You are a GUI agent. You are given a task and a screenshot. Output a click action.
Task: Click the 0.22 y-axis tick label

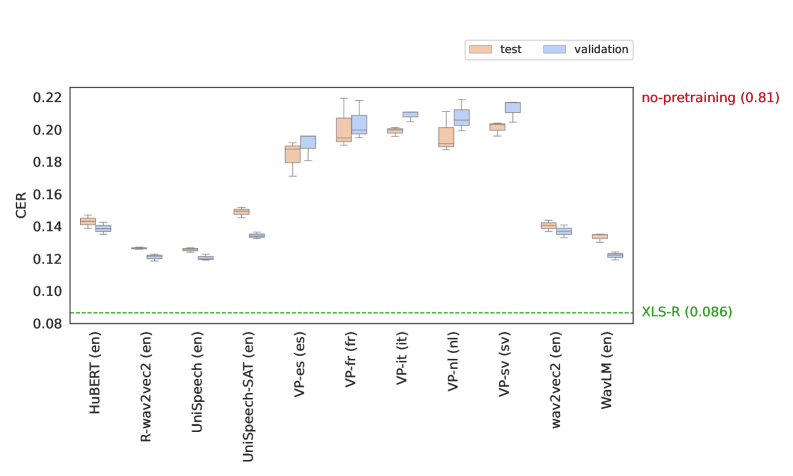[x=47, y=98]
